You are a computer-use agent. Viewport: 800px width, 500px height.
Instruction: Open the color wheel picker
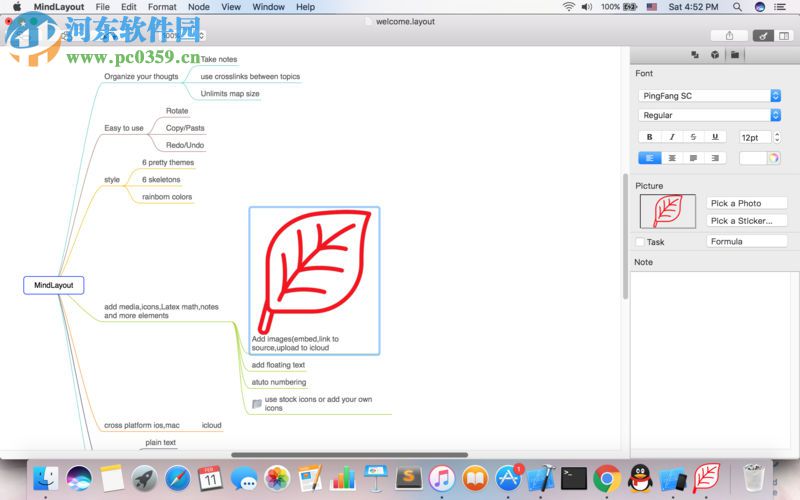pyautogui.click(x=773, y=158)
